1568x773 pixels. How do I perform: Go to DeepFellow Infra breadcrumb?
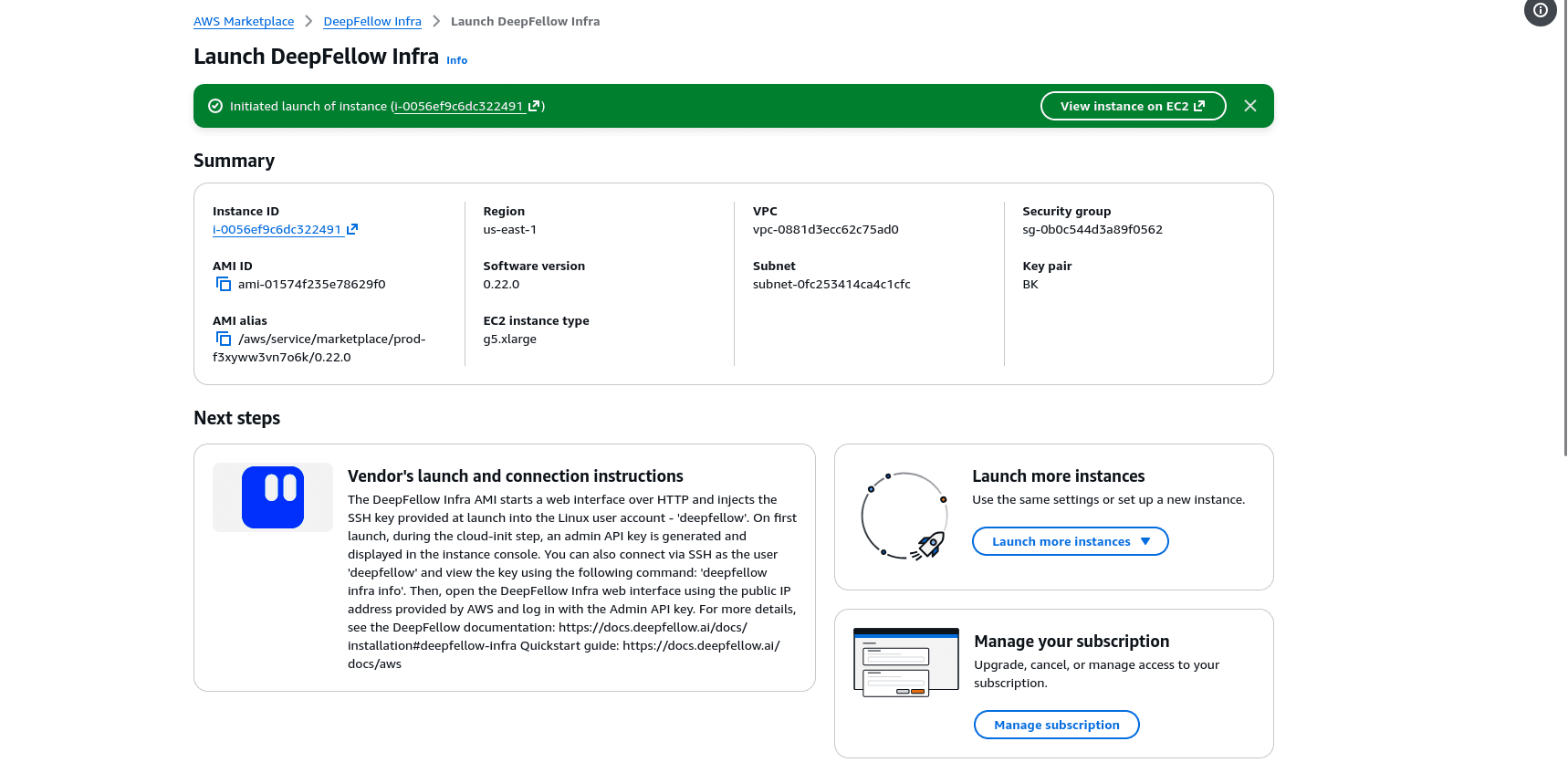(x=372, y=21)
